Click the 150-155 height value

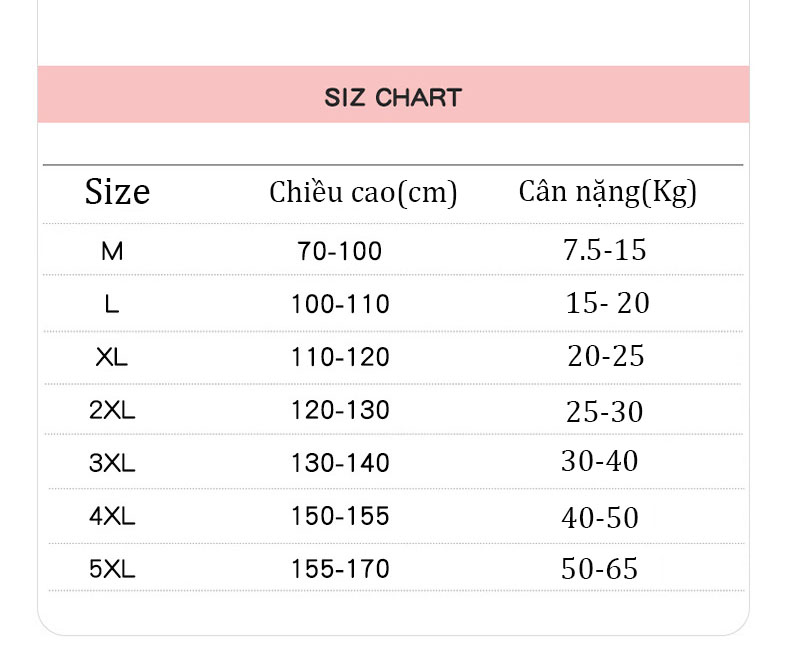coord(341,516)
